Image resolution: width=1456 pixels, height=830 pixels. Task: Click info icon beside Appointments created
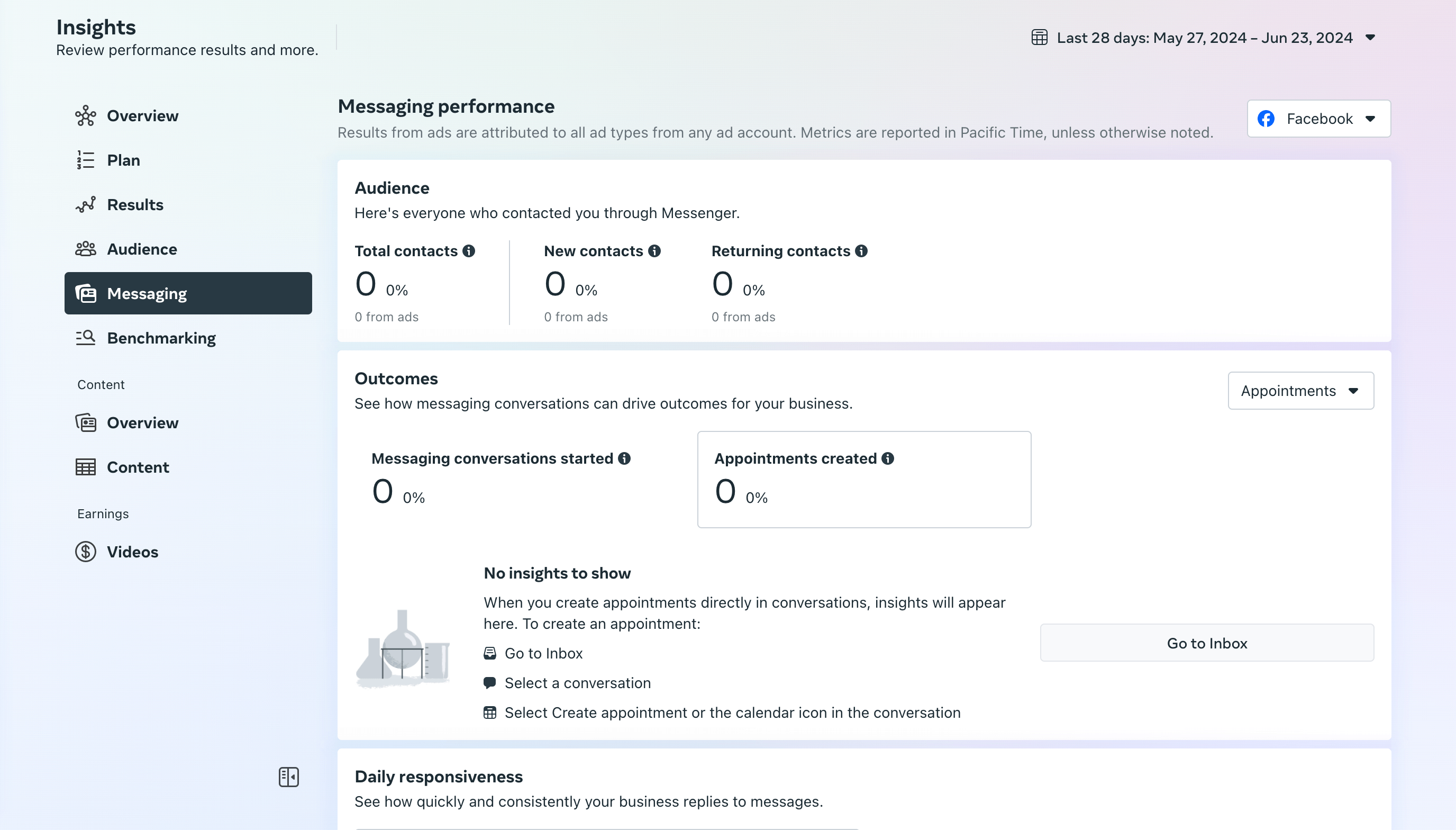pyautogui.click(x=887, y=458)
